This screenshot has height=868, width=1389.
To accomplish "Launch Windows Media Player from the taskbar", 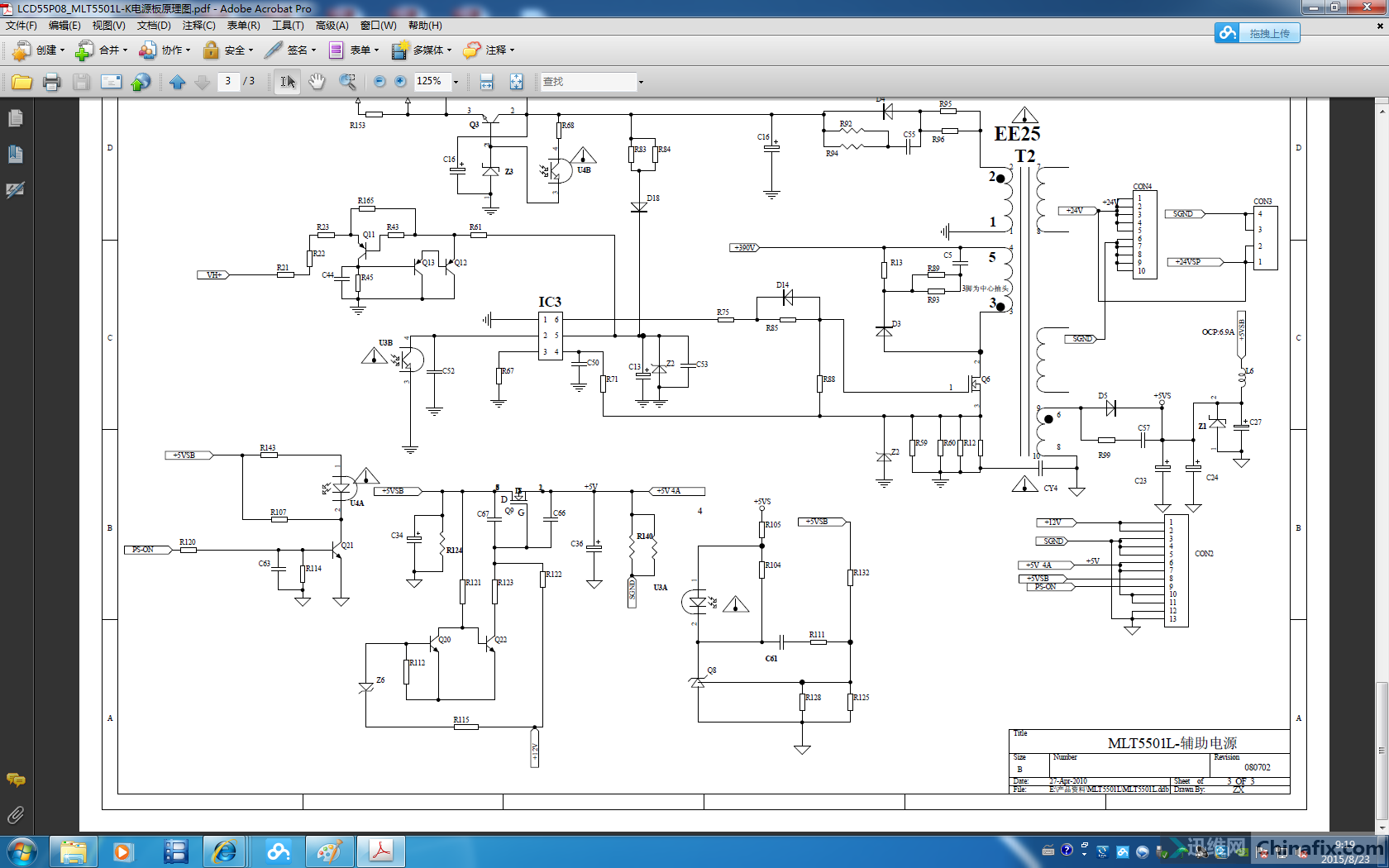I will click(x=123, y=851).
